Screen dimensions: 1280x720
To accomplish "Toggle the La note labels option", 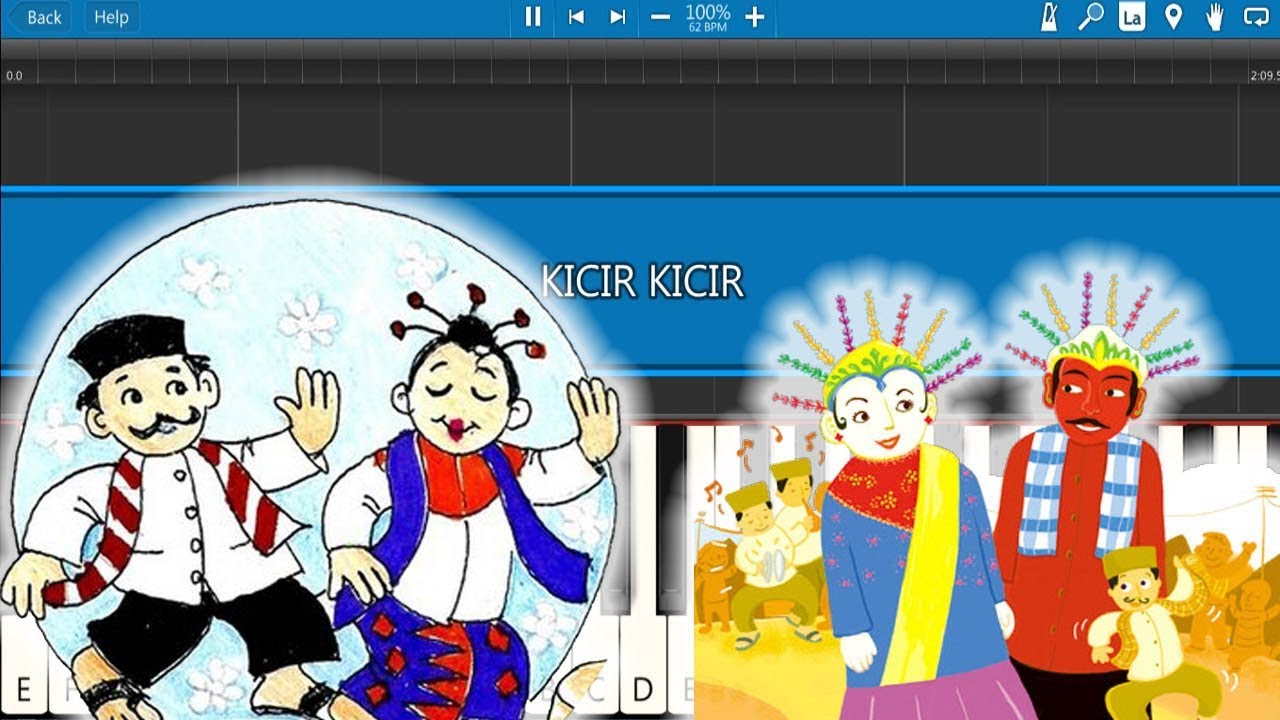I will [1132, 17].
